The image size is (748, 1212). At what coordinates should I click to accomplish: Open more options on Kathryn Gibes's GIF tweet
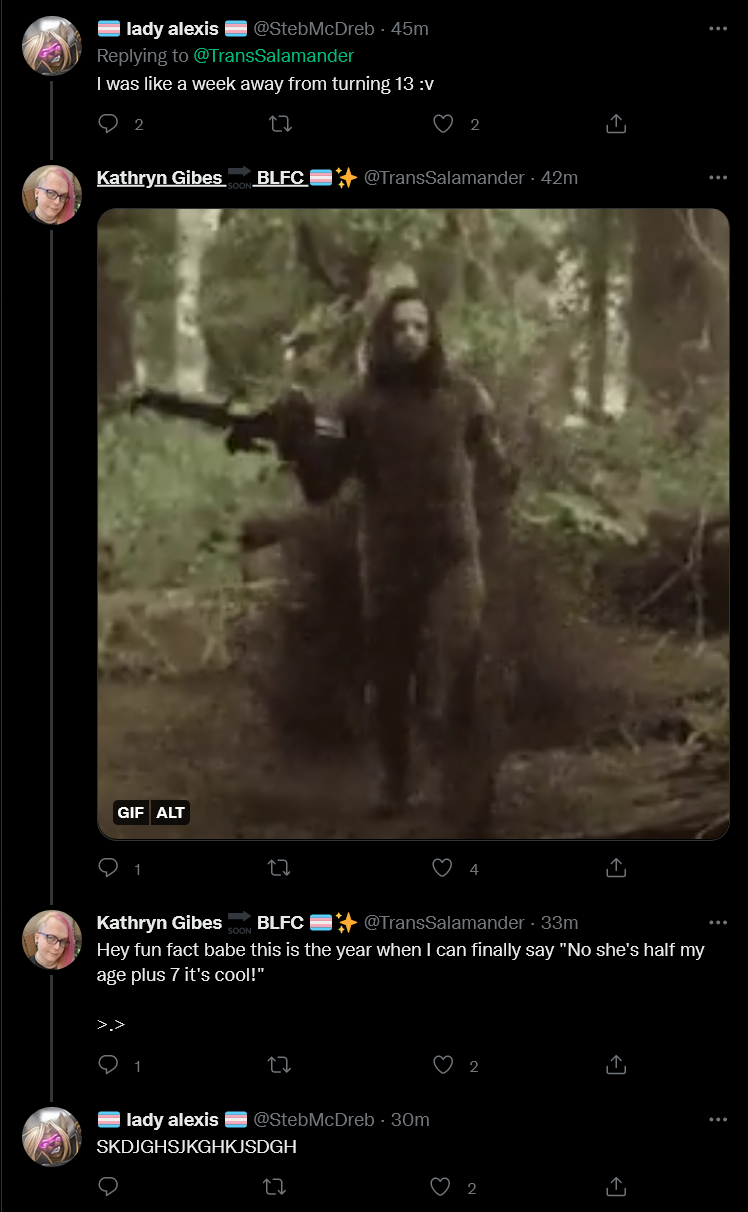(718, 178)
